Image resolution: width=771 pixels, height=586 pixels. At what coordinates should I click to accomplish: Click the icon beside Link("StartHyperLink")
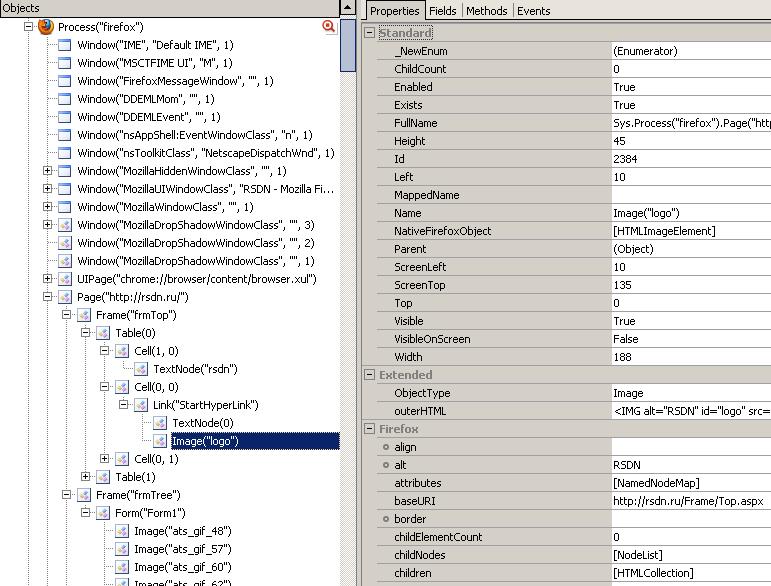click(x=141, y=405)
